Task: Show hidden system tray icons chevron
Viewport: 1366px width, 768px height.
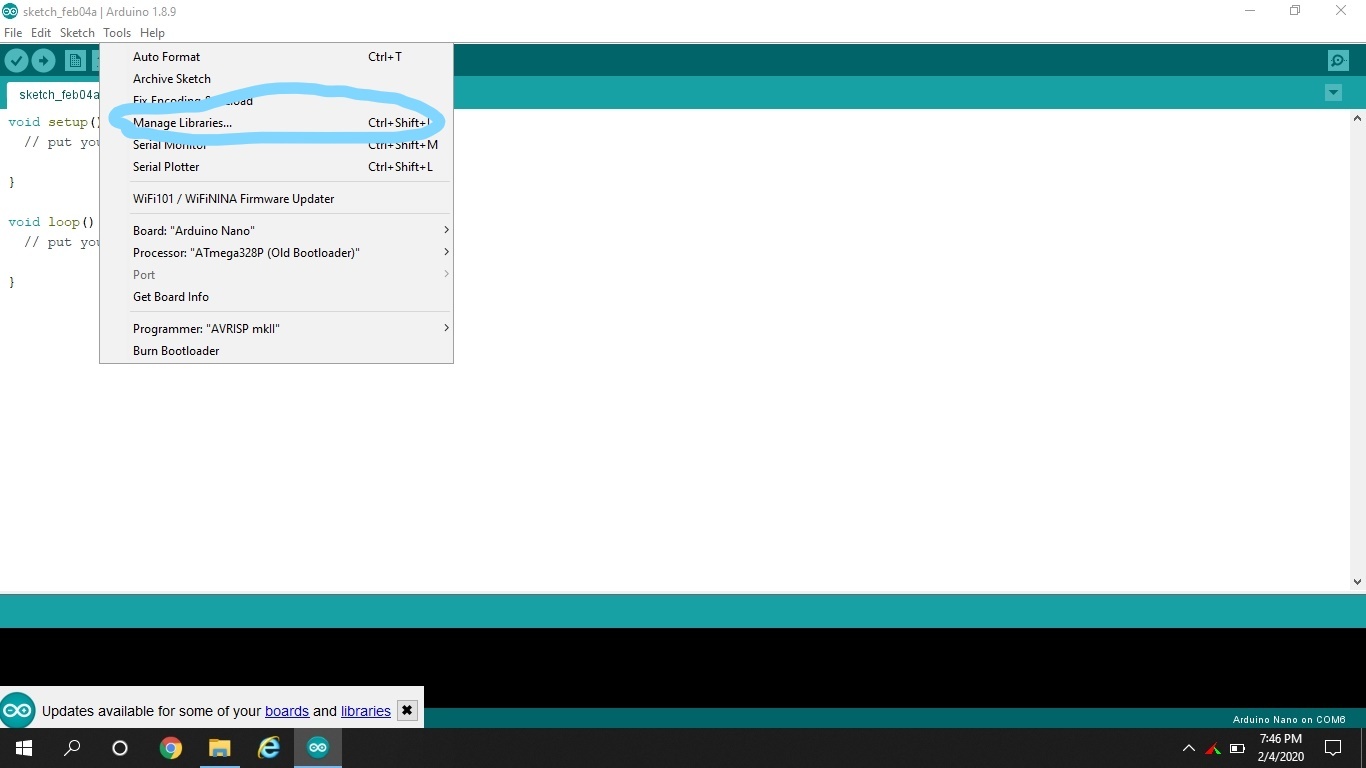Action: pyautogui.click(x=1189, y=748)
